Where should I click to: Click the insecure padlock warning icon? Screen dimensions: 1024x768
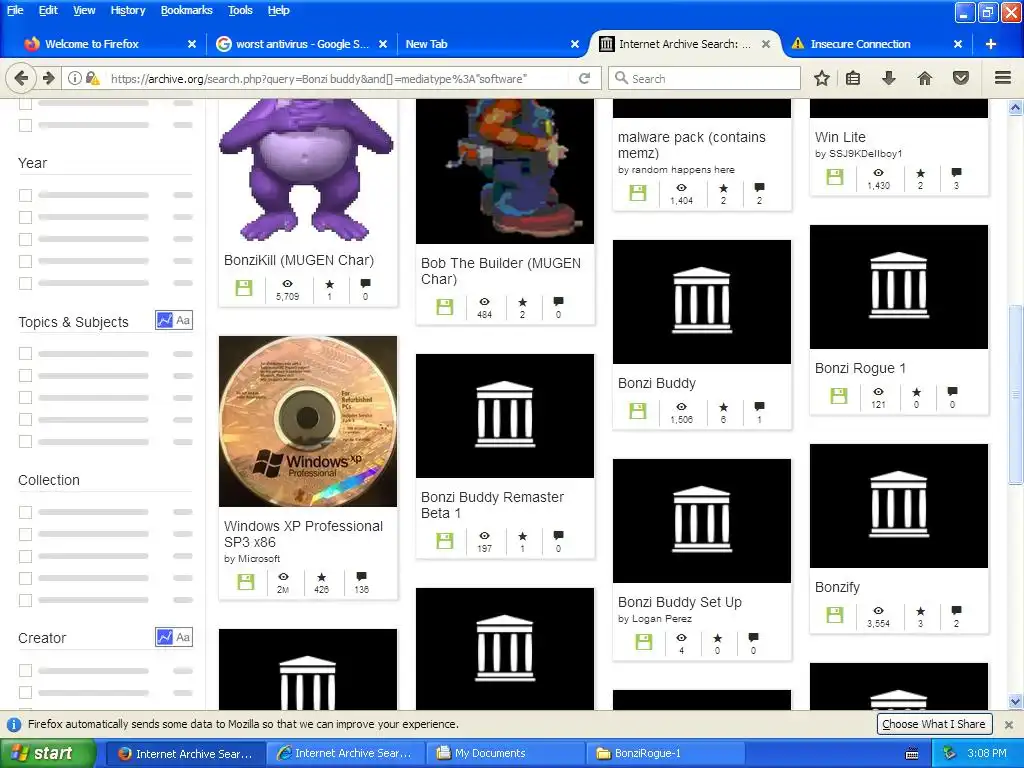tap(93, 78)
